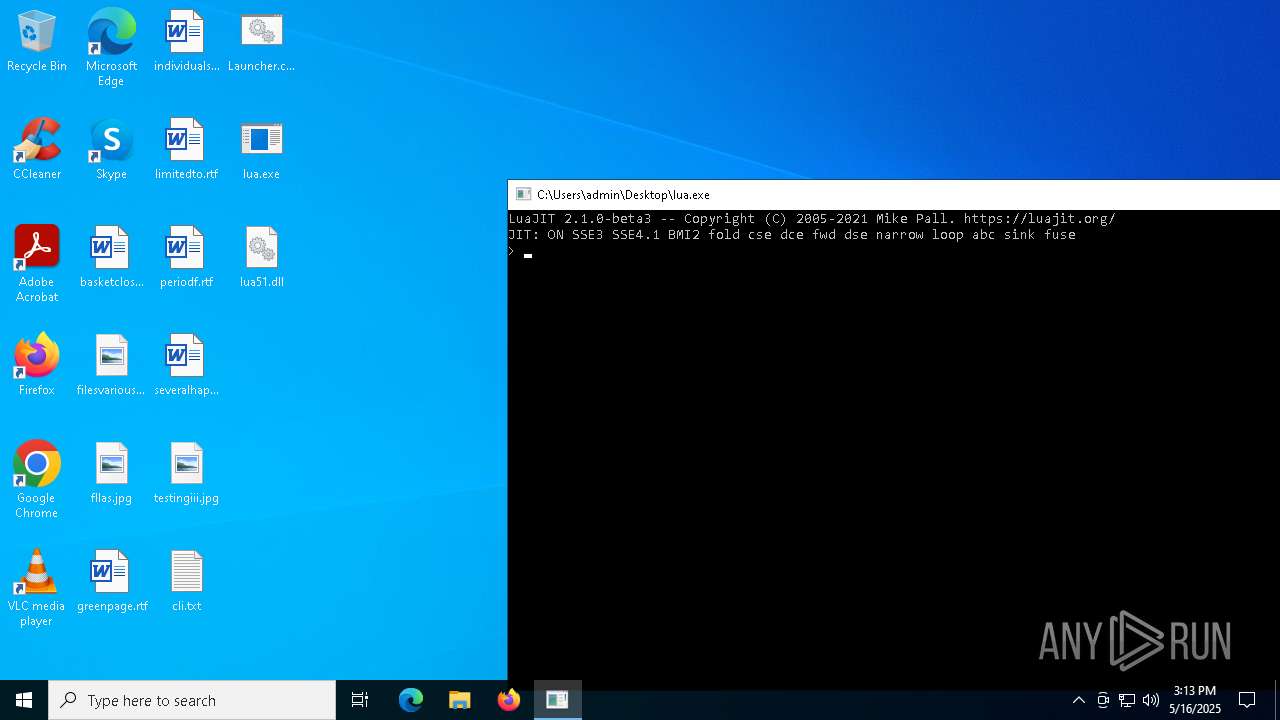Open network status tray icon
The width and height of the screenshot is (1280, 720).
(1127, 700)
